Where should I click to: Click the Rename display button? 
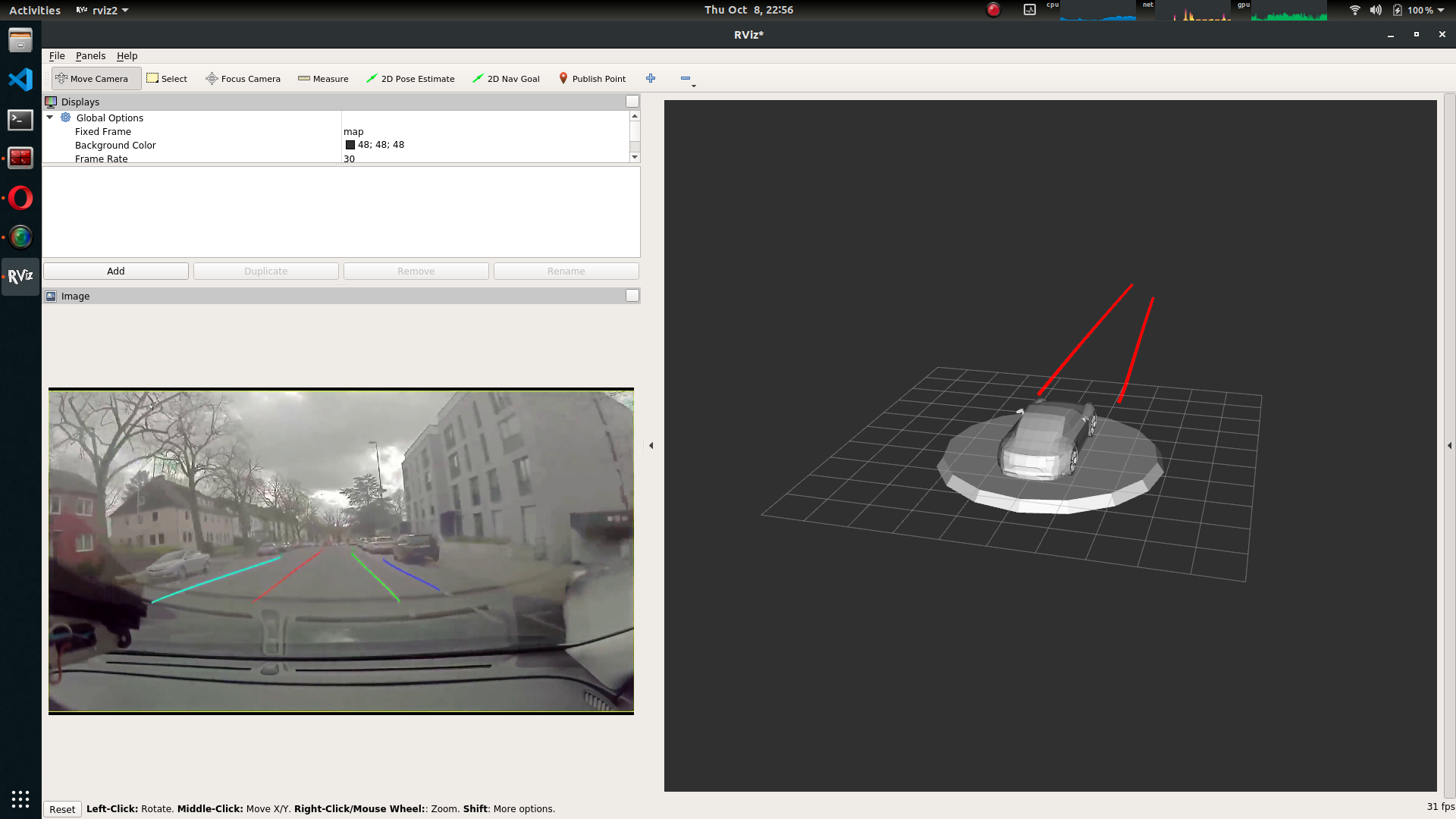tap(566, 270)
